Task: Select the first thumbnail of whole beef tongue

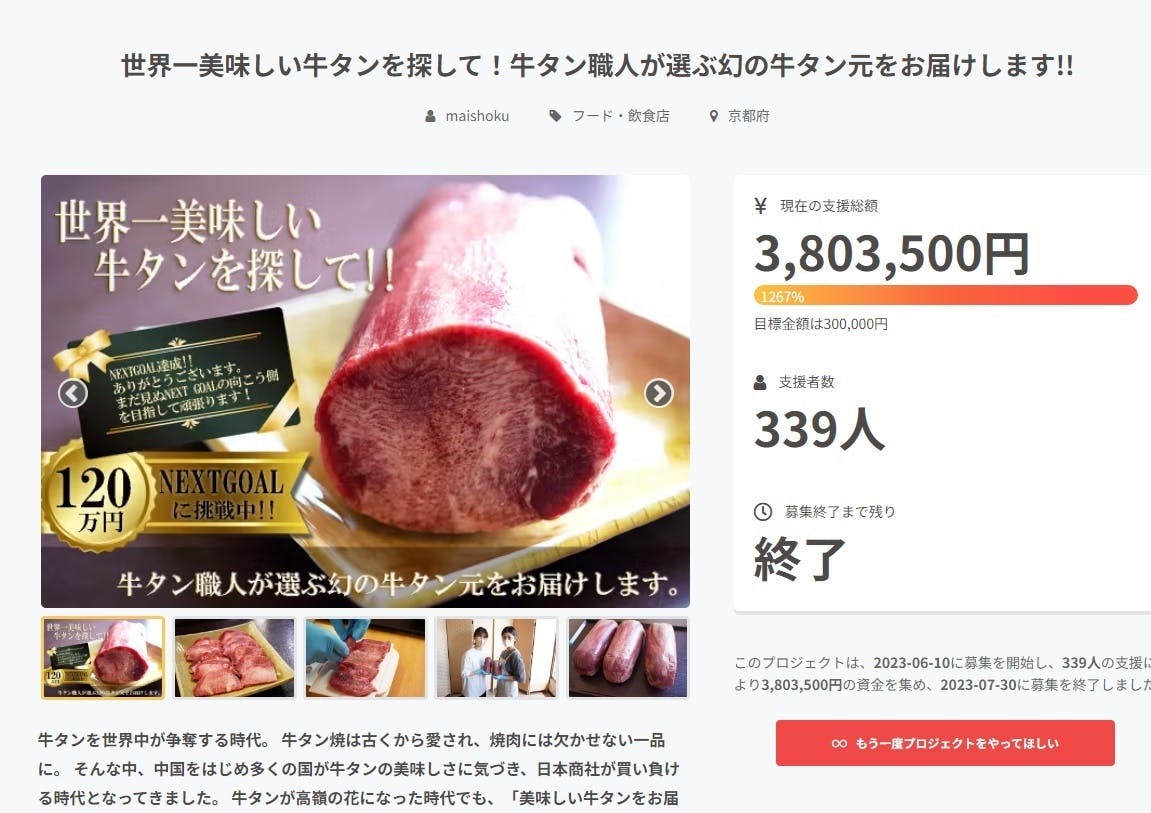Action: point(103,657)
